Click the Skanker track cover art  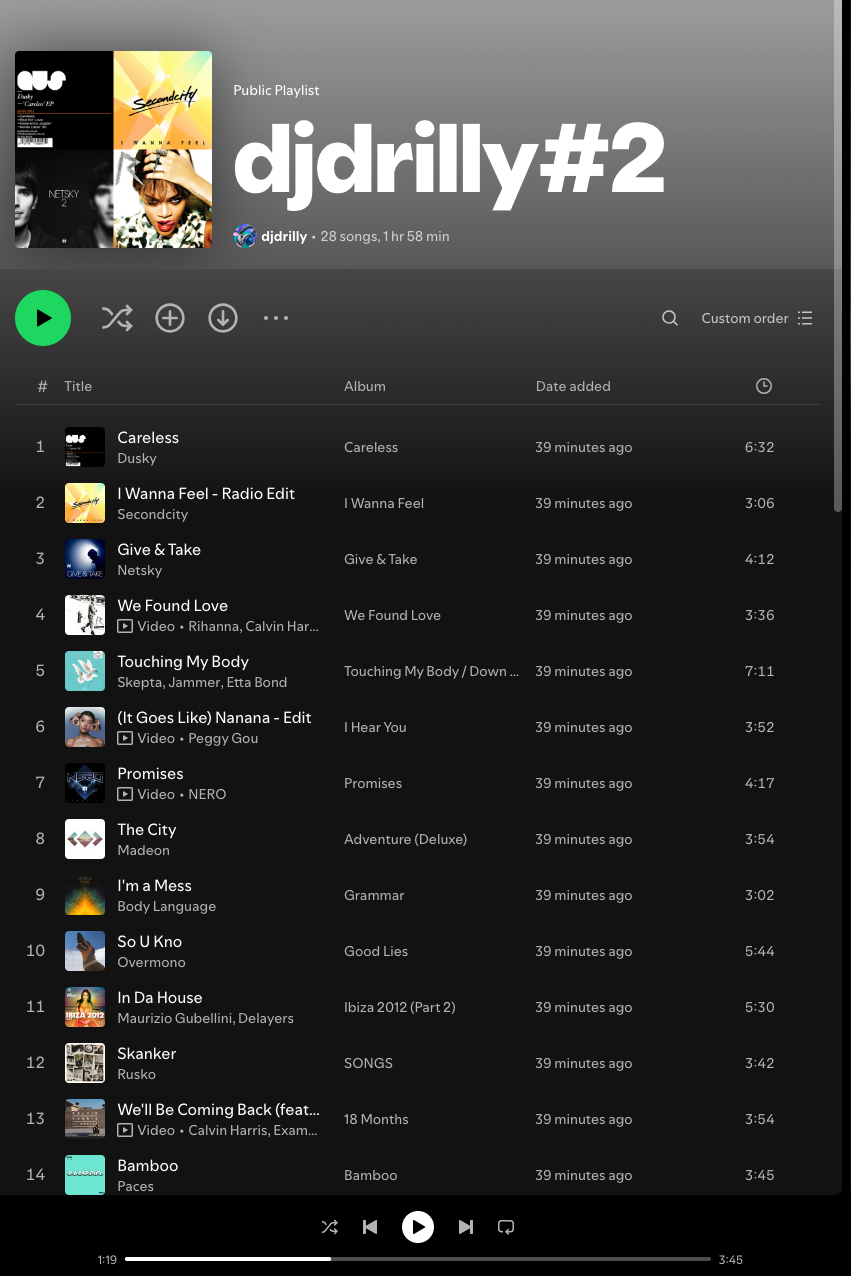[x=85, y=1063]
